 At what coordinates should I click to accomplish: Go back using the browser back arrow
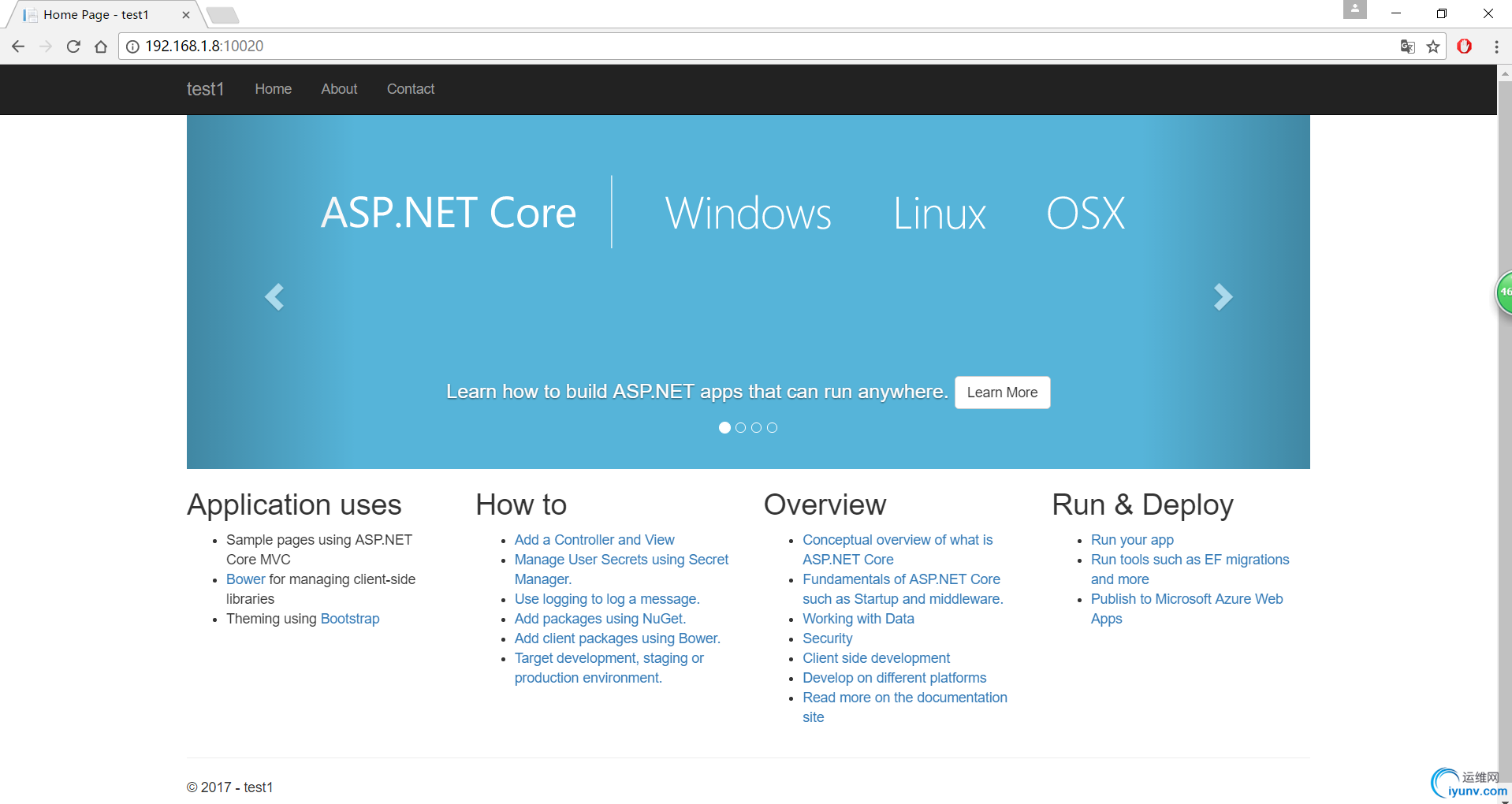[x=18, y=47]
